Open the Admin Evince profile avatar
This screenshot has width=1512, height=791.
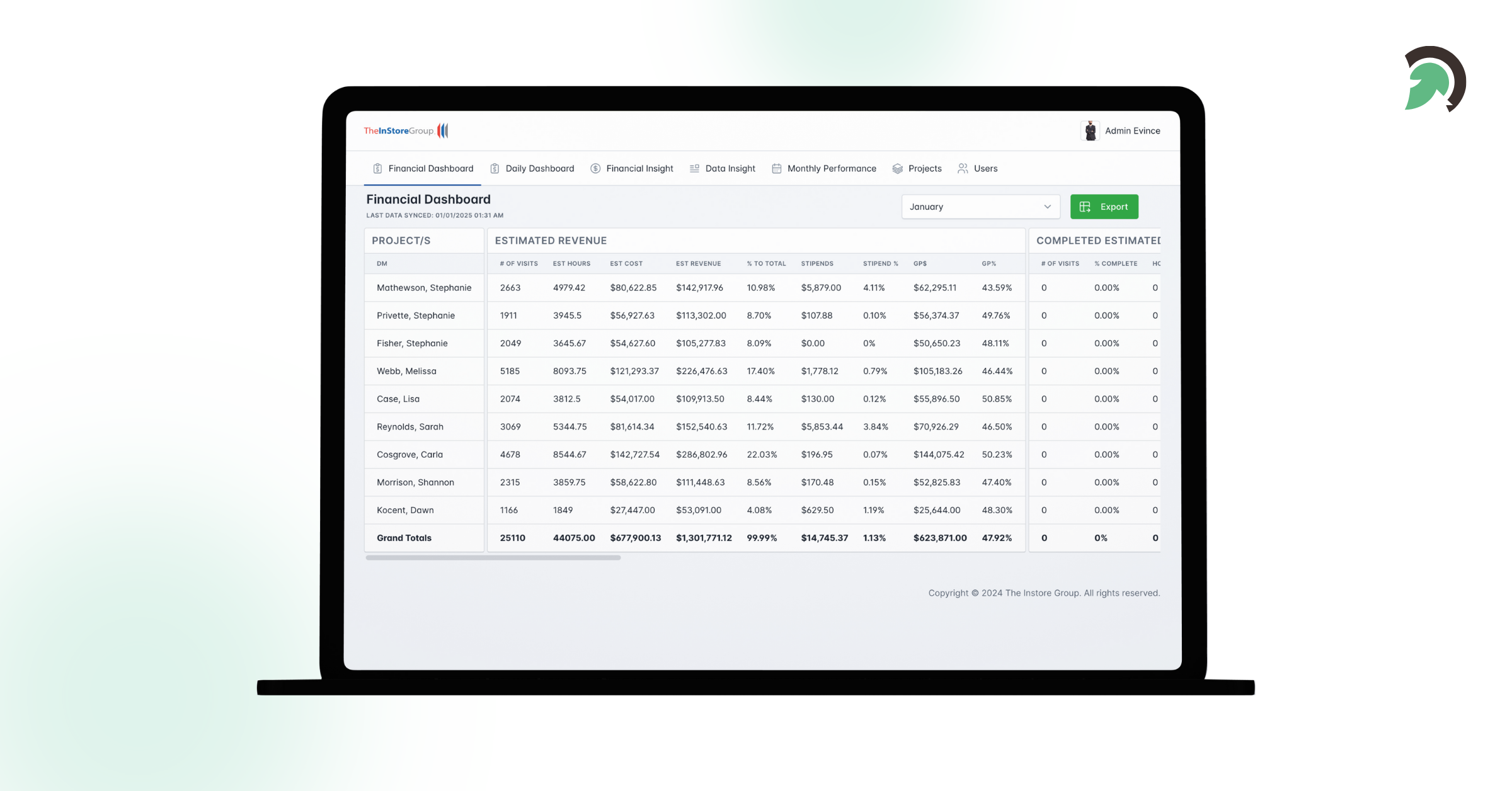[x=1090, y=130]
